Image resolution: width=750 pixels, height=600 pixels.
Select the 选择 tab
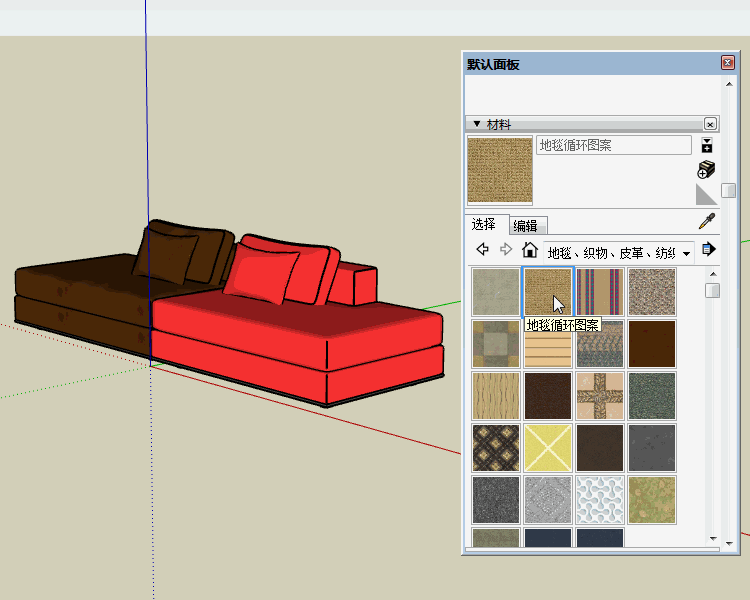tap(487, 225)
